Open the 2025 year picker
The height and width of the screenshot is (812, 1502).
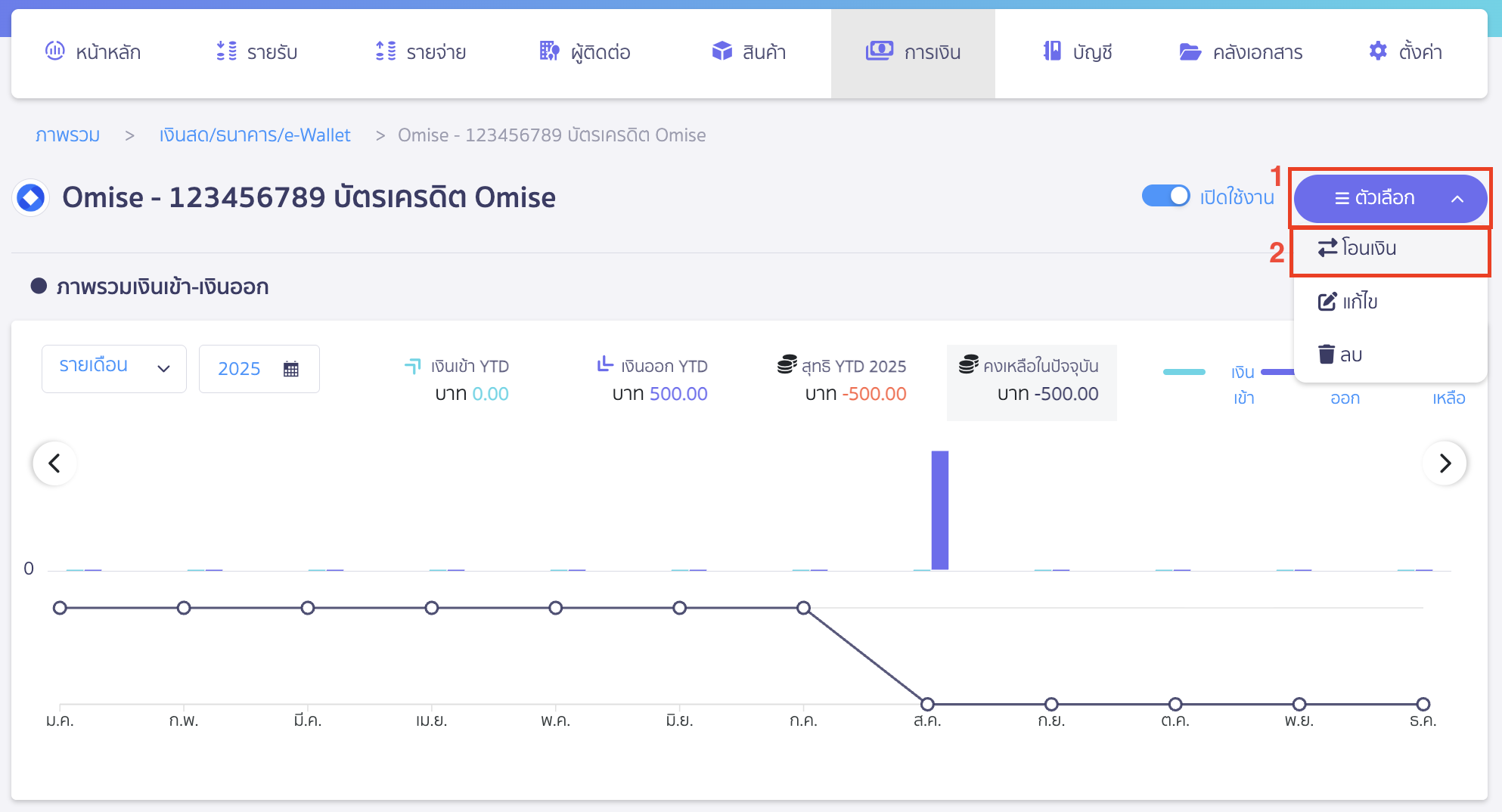259,368
